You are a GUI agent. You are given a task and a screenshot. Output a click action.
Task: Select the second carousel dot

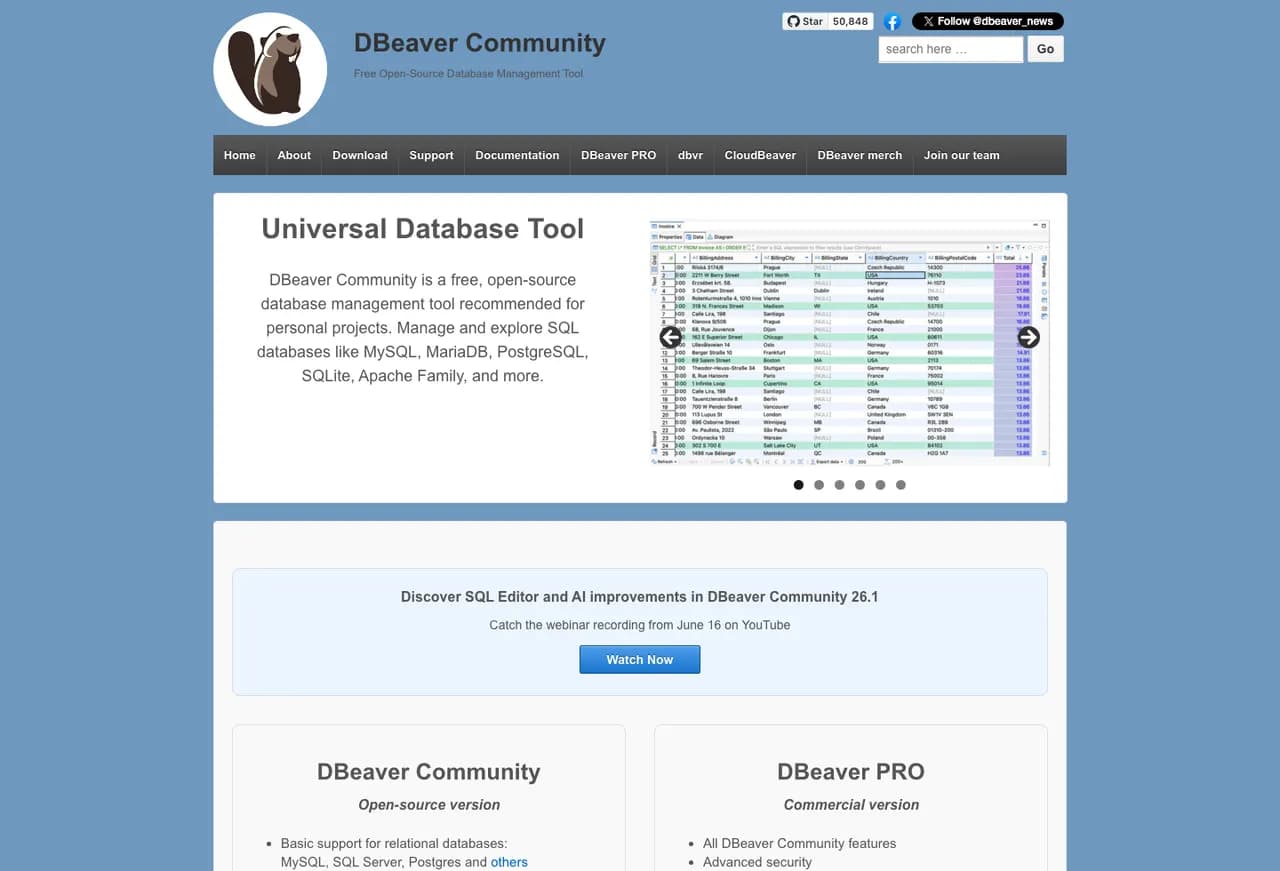click(819, 485)
